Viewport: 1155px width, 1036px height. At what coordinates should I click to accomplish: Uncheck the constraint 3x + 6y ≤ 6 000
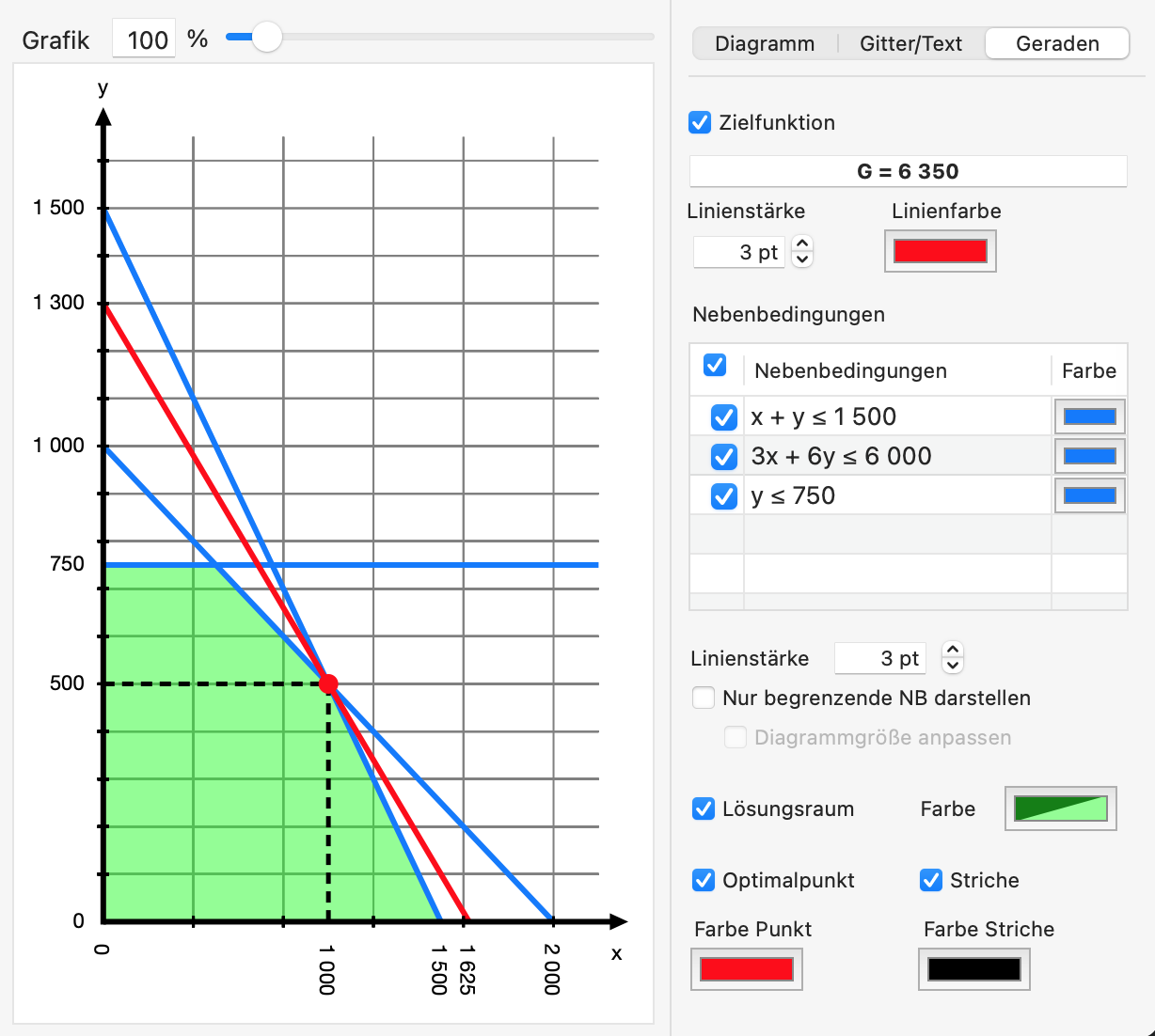pos(723,456)
